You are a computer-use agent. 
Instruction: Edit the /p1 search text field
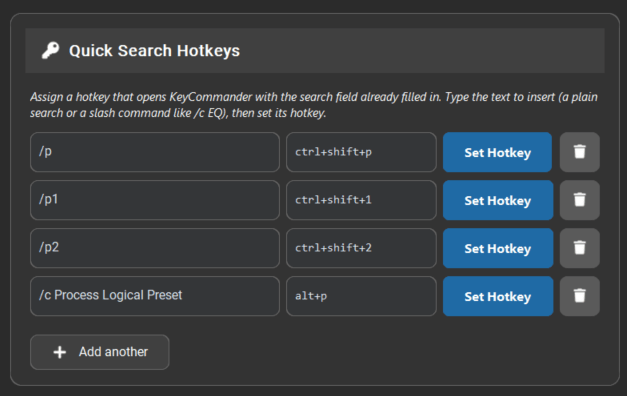tap(155, 200)
